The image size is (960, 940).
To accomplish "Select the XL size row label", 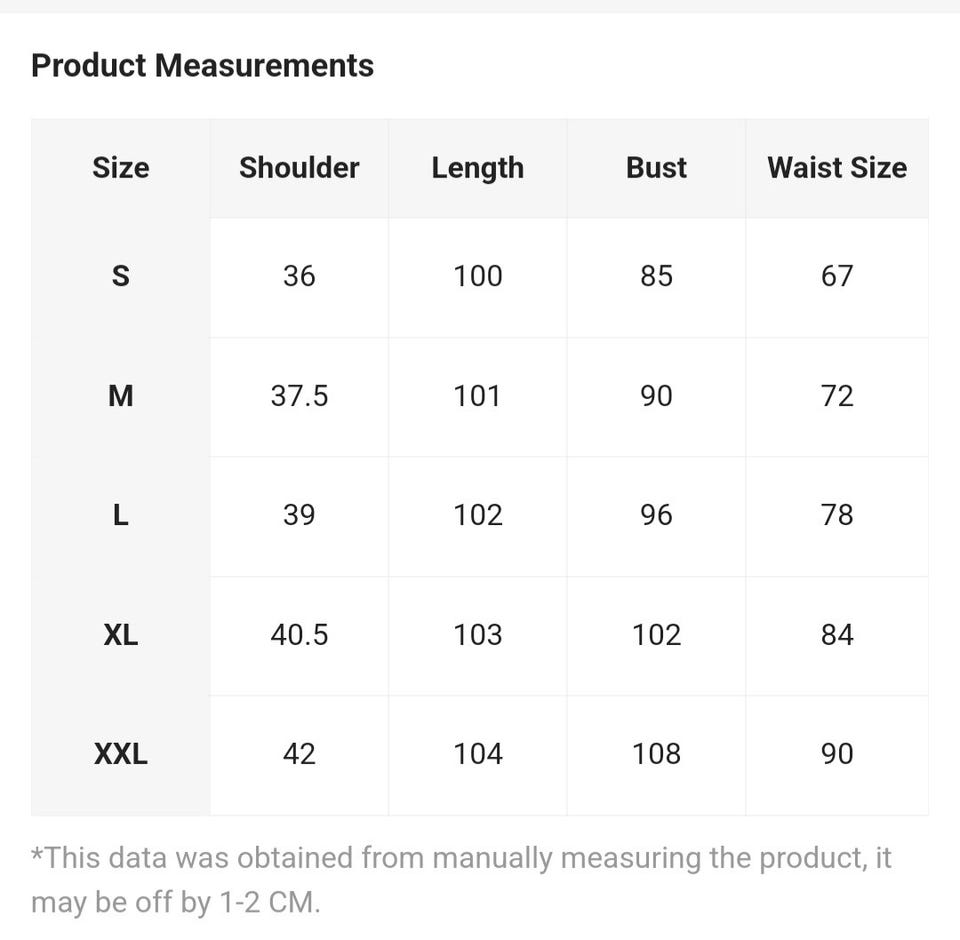I will click(120, 635).
